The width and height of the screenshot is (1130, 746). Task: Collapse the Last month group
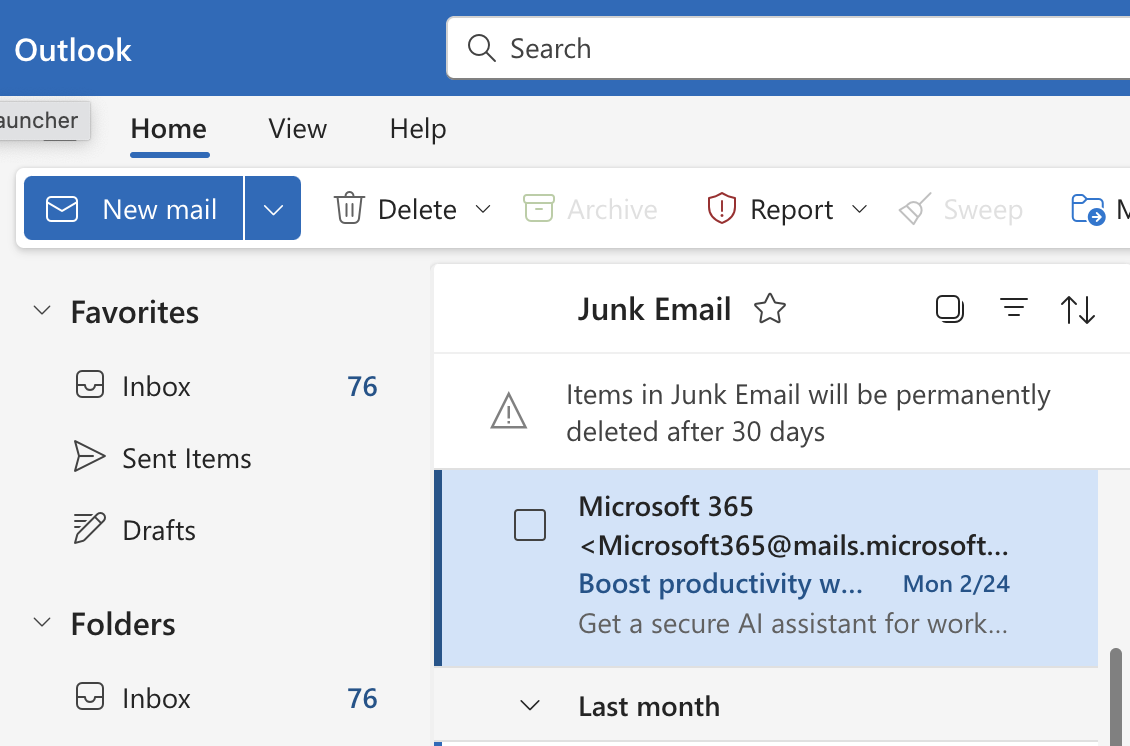[x=529, y=705]
